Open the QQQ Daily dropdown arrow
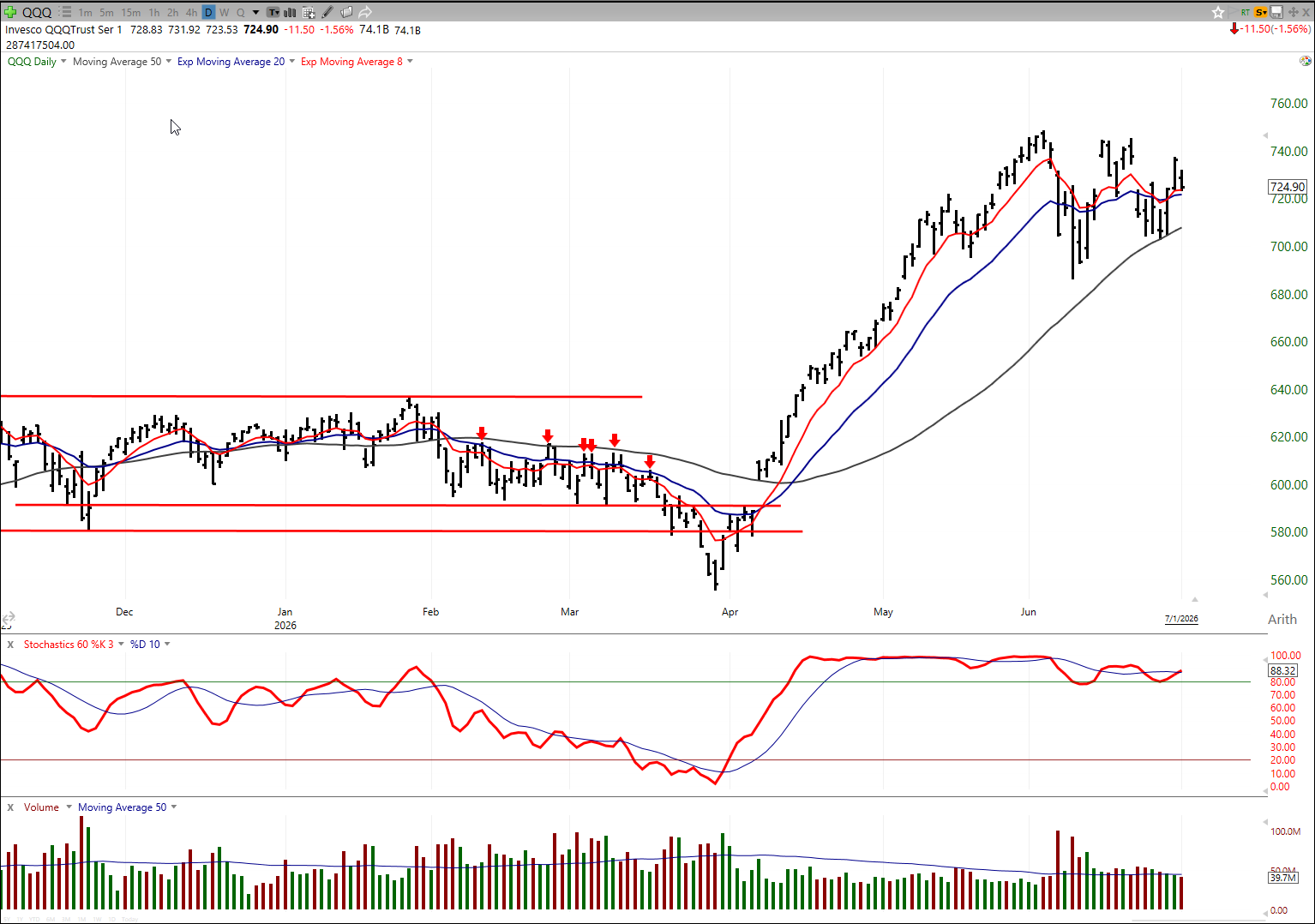 tap(63, 62)
